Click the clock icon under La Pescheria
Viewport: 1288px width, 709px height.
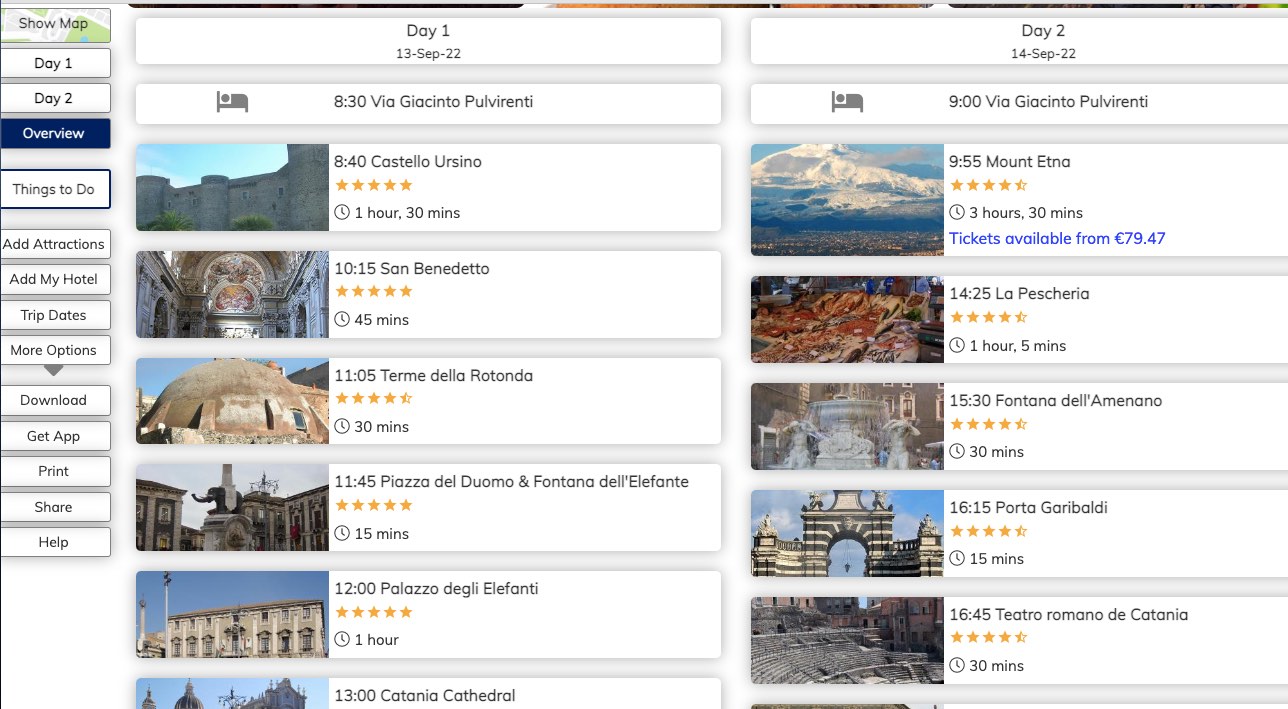coord(957,346)
